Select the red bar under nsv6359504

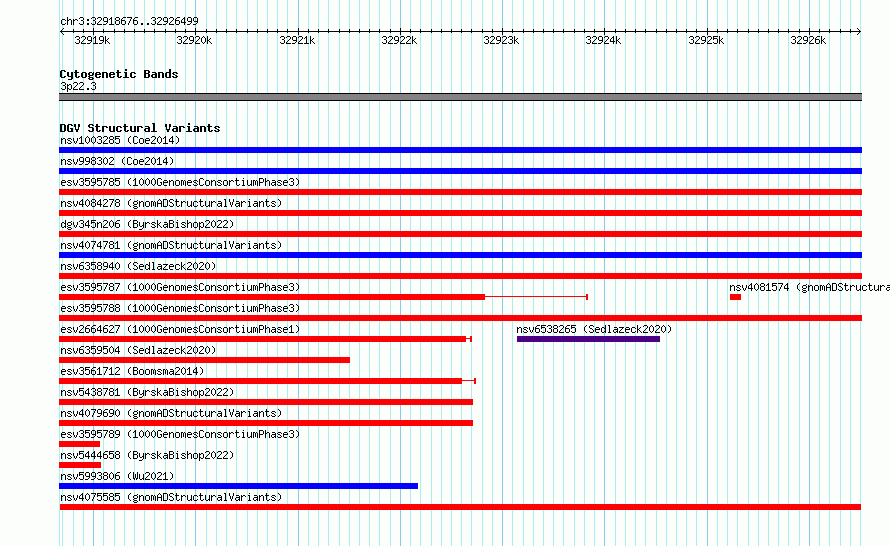click(x=204, y=360)
